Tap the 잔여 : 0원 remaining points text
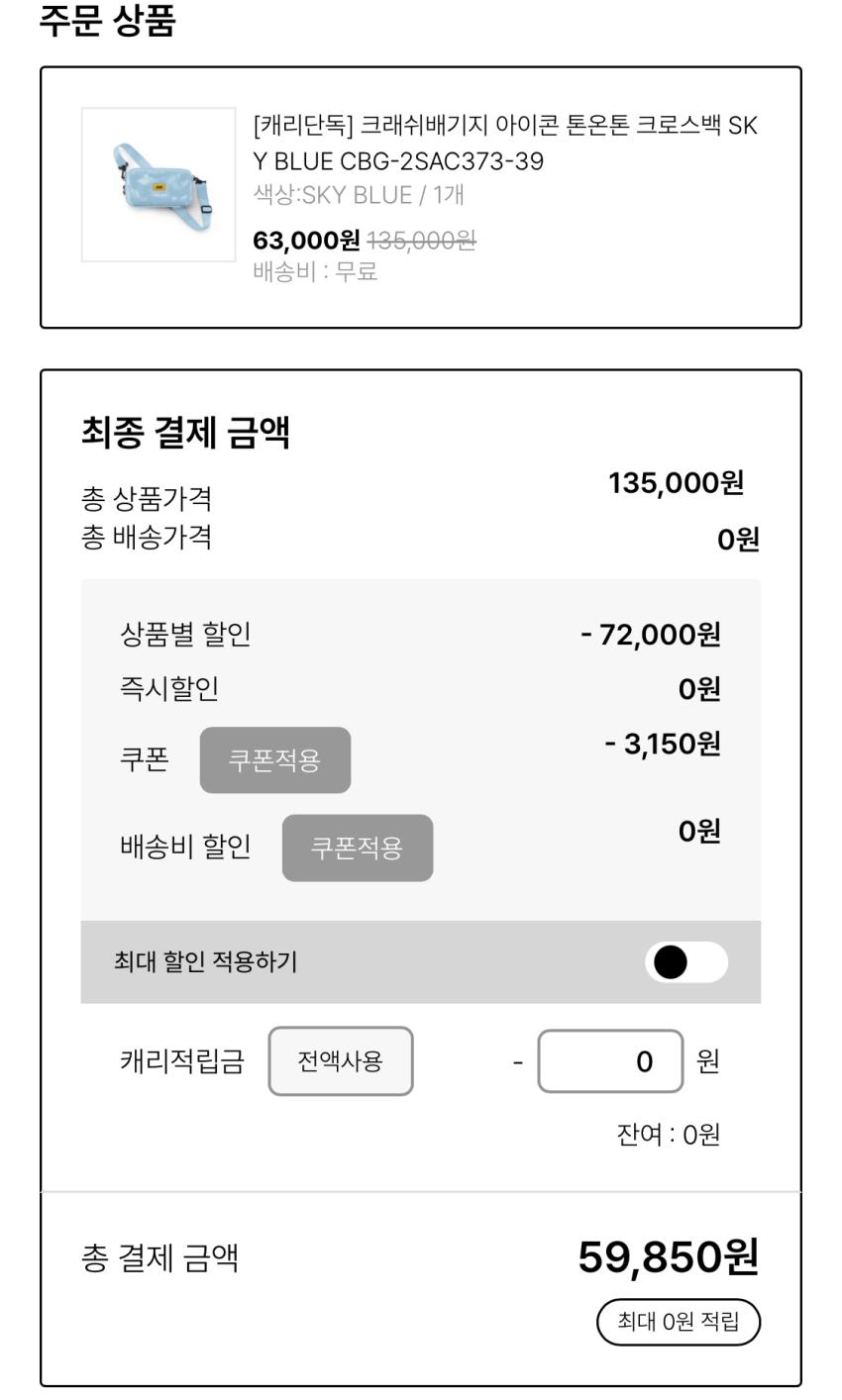Viewport: 842px width, 1400px height. click(669, 1135)
